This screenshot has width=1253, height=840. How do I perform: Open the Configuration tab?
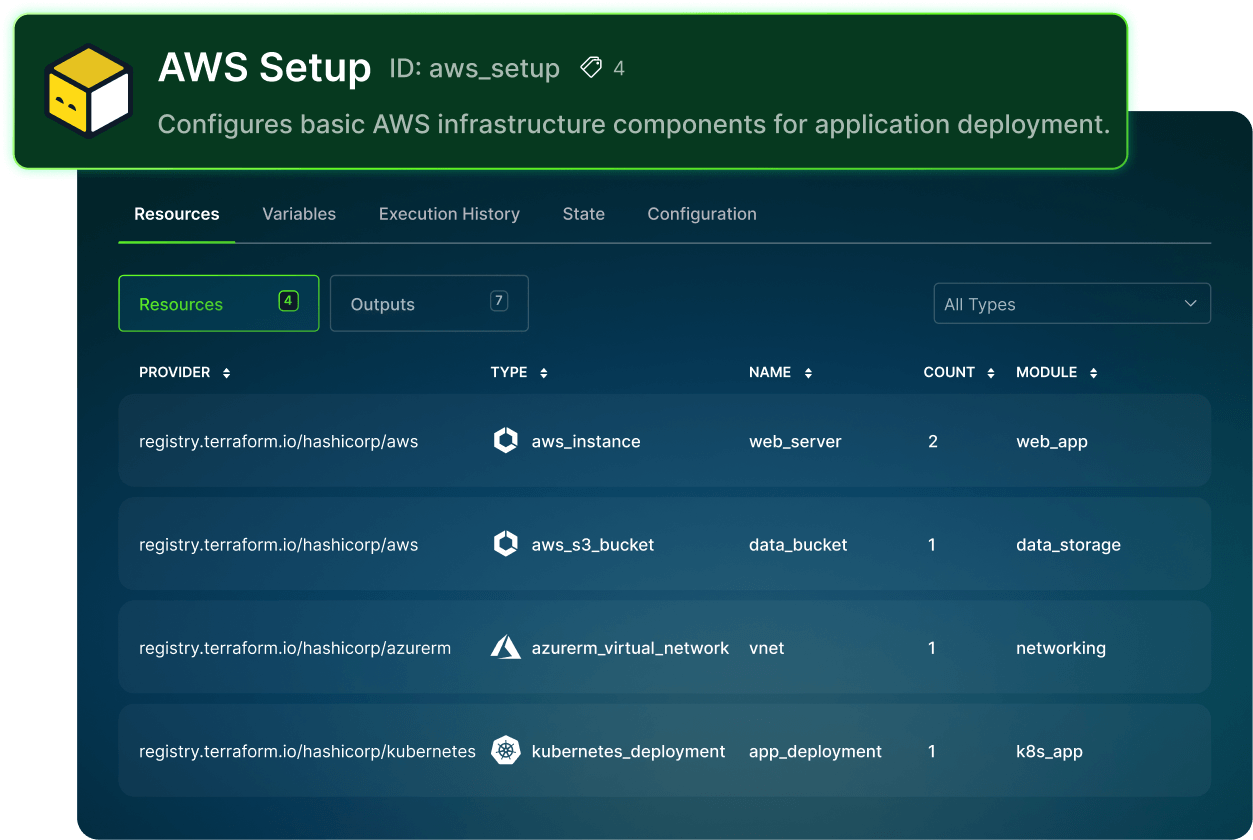click(x=702, y=214)
